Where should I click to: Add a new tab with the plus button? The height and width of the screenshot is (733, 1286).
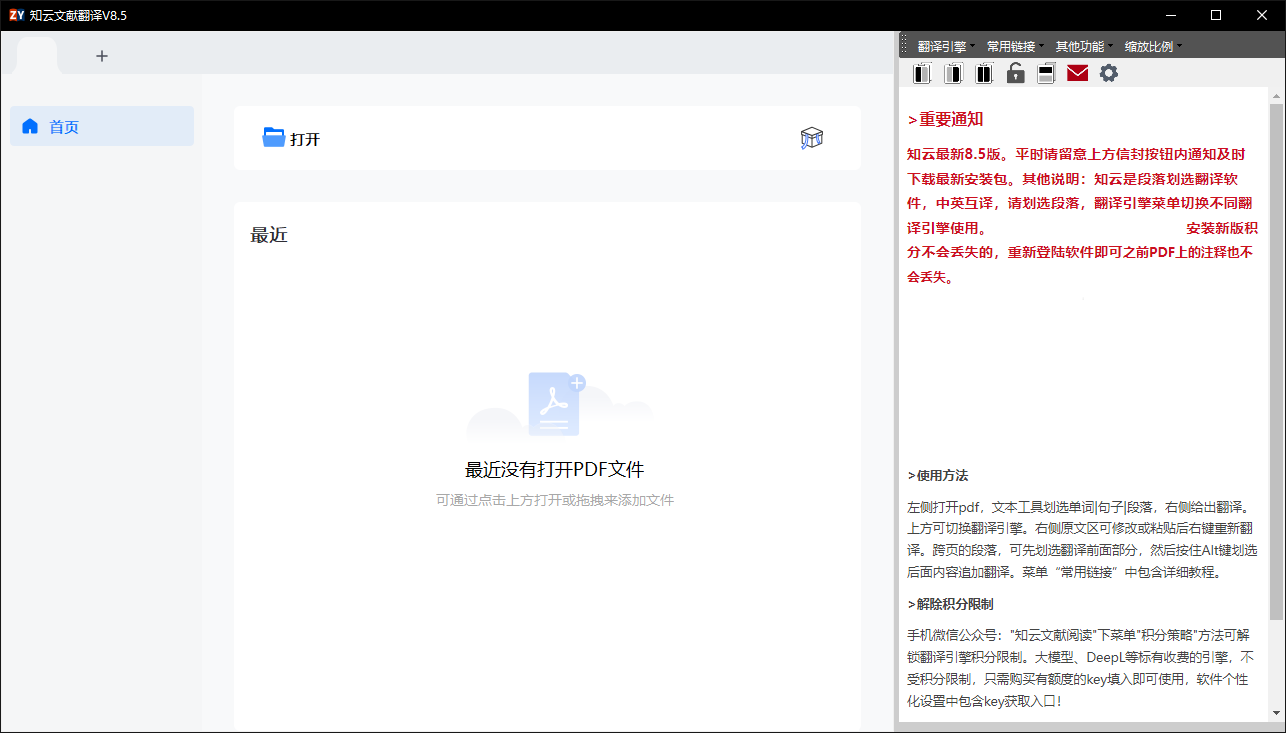pyautogui.click(x=102, y=56)
